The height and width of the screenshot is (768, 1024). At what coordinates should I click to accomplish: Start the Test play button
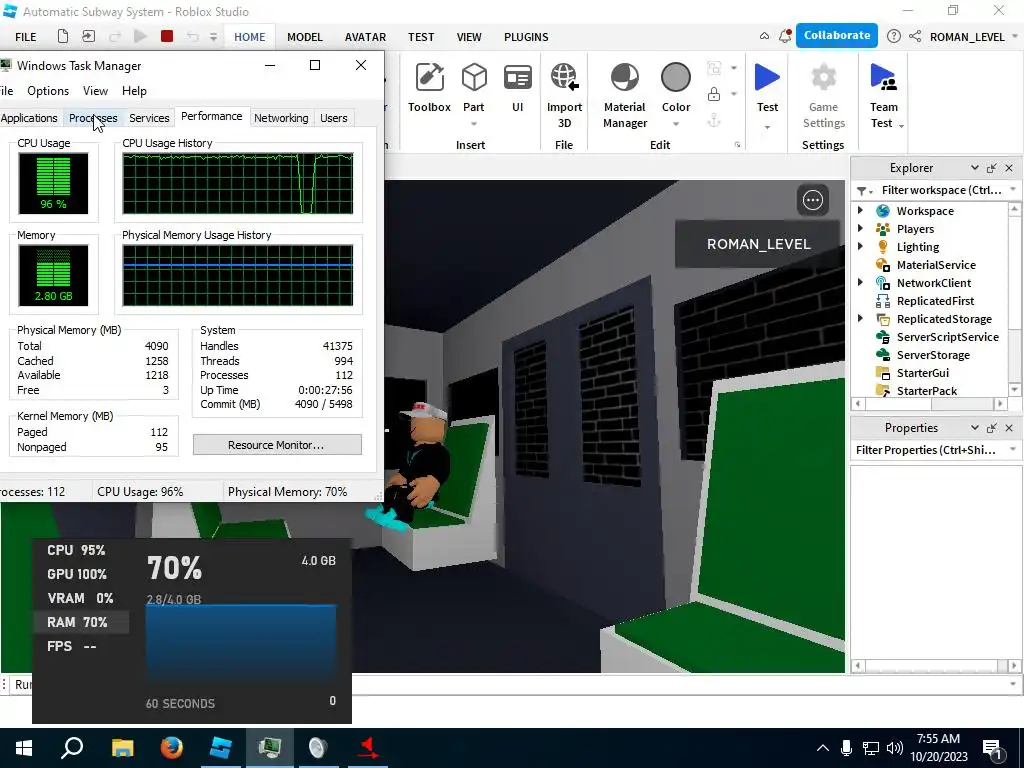tap(767, 78)
